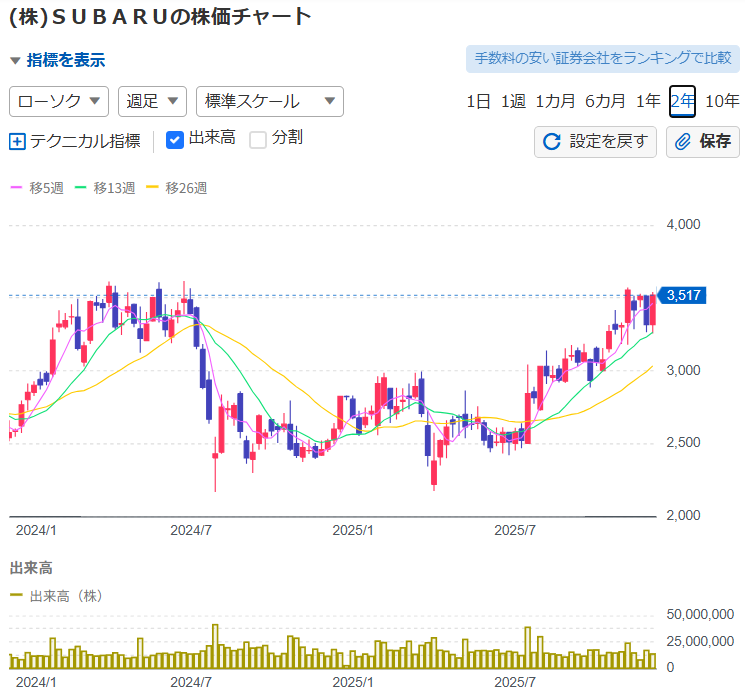
Task: Click the yellow 移26週 legend swatch
Action: tap(152, 187)
